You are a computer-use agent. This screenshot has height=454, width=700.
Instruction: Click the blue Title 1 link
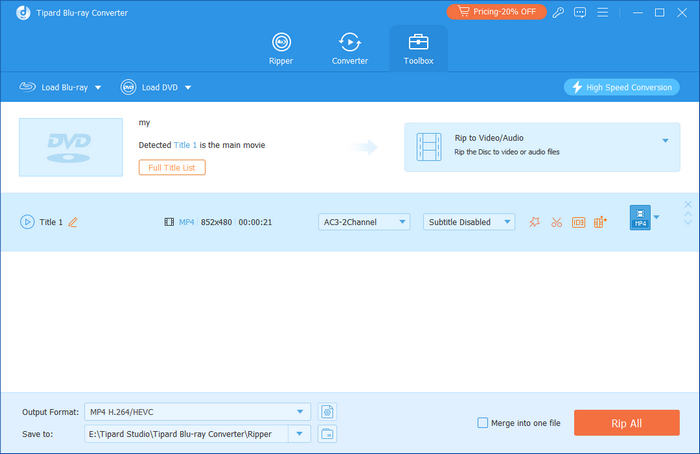[x=185, y=145]
